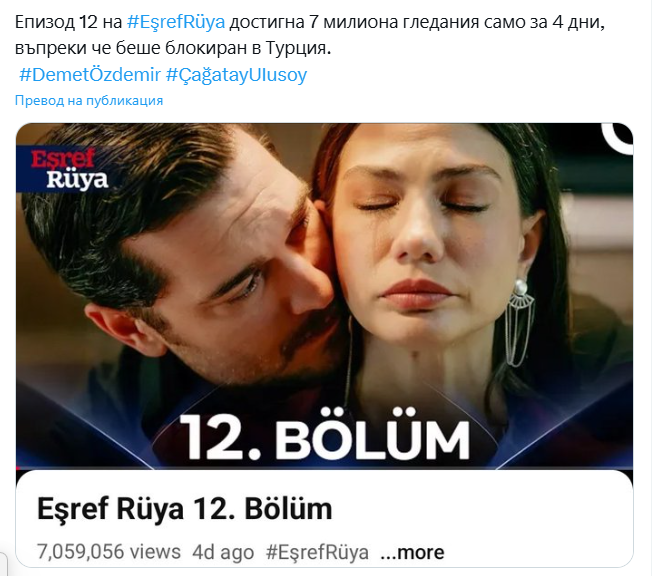Click the white ring icon in the thumbnail corner
The image size is (658, 576).
coord(617,138)
